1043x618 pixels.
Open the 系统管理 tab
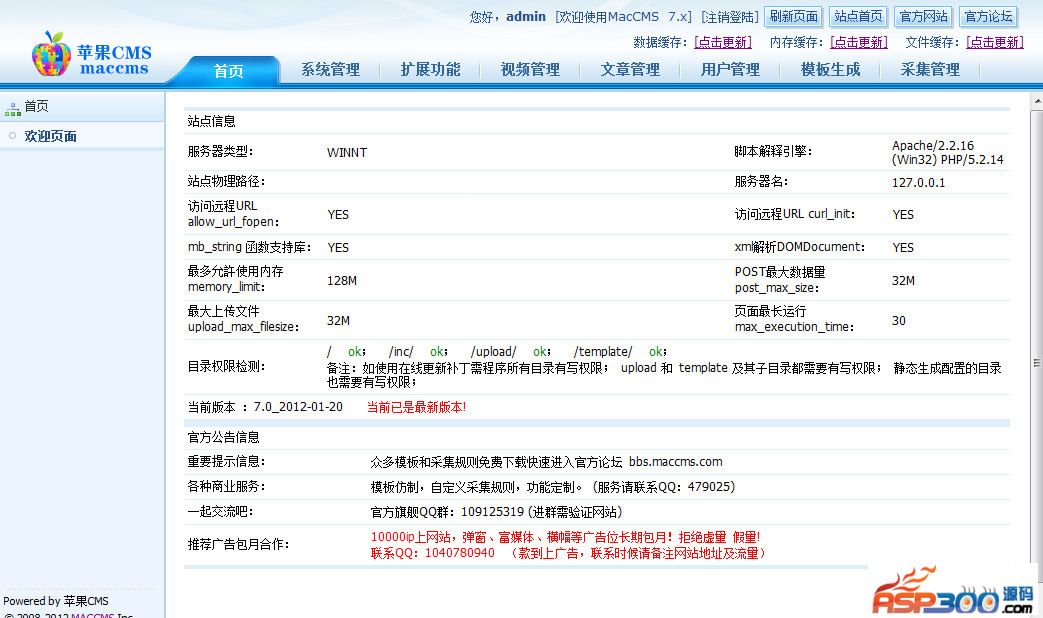pos(331,69)
